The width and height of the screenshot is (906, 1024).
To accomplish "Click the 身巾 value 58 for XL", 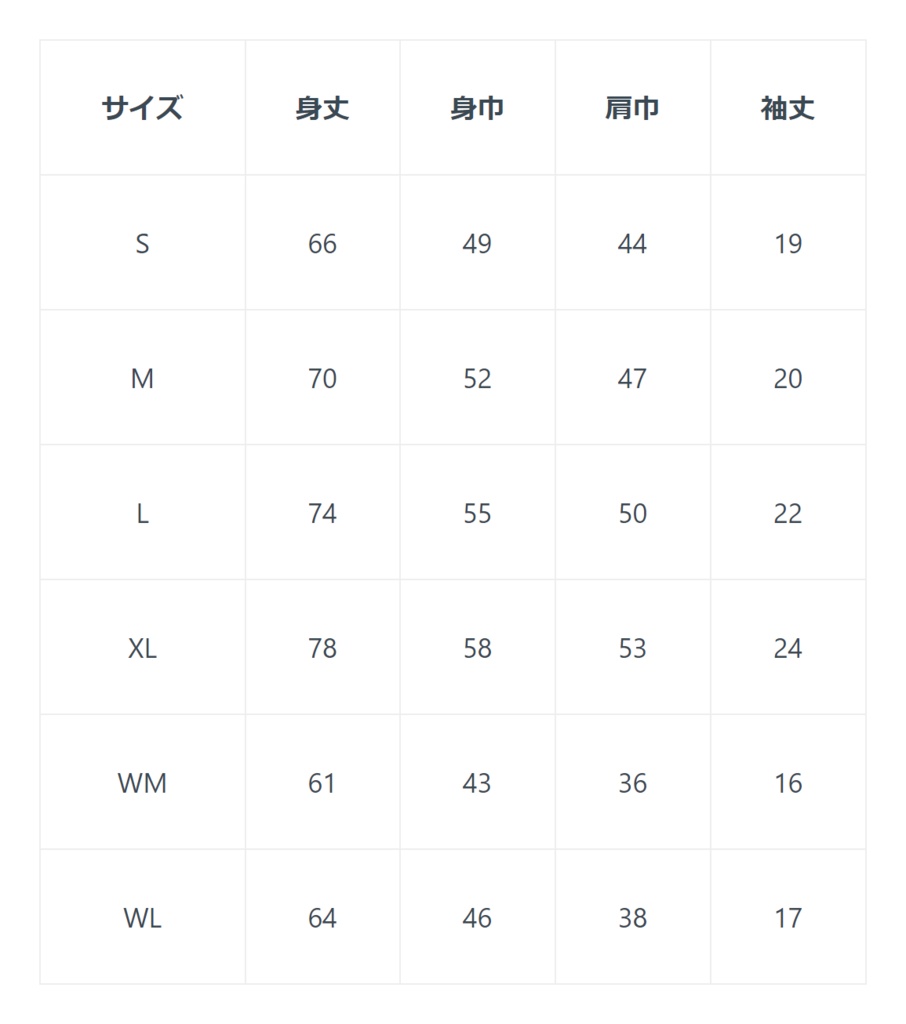I will pos(477,649).
